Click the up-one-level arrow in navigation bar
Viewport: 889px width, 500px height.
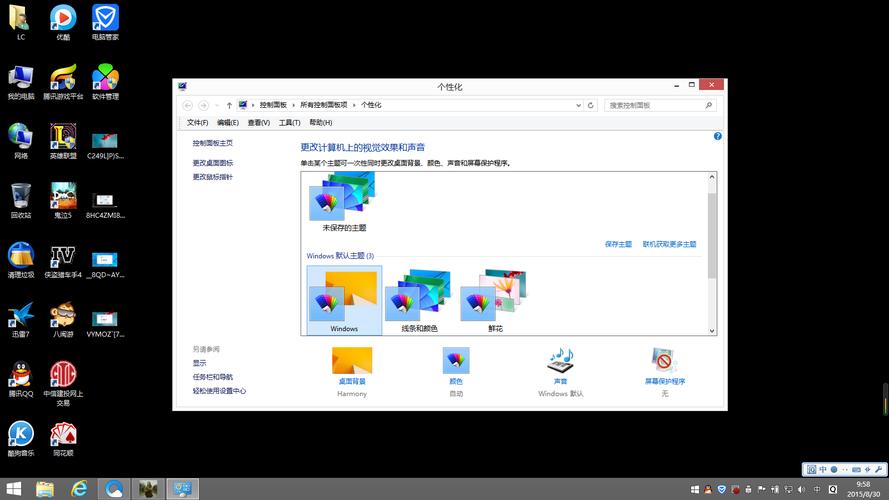coord(229,105)
